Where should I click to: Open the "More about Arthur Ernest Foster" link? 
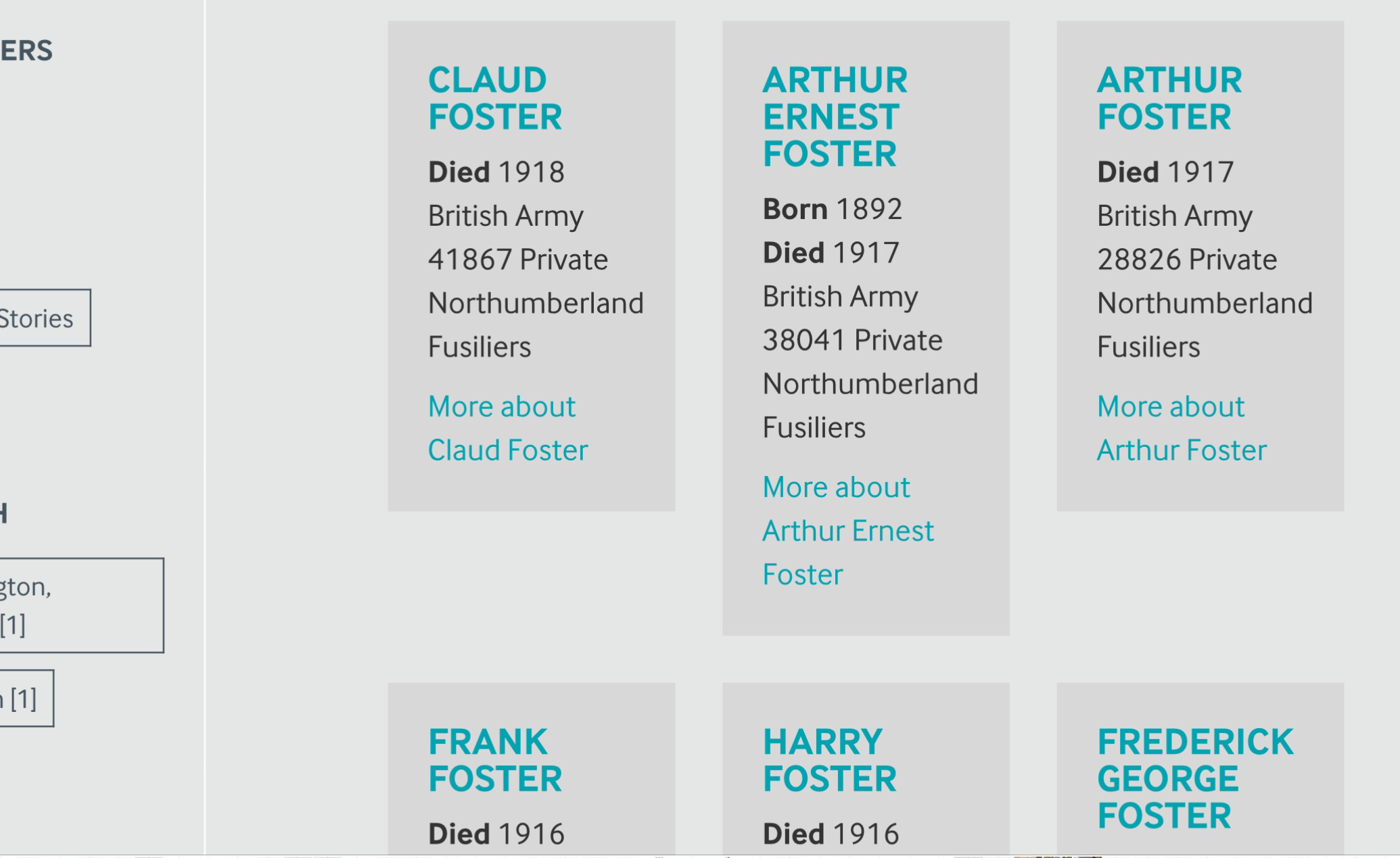848,530
